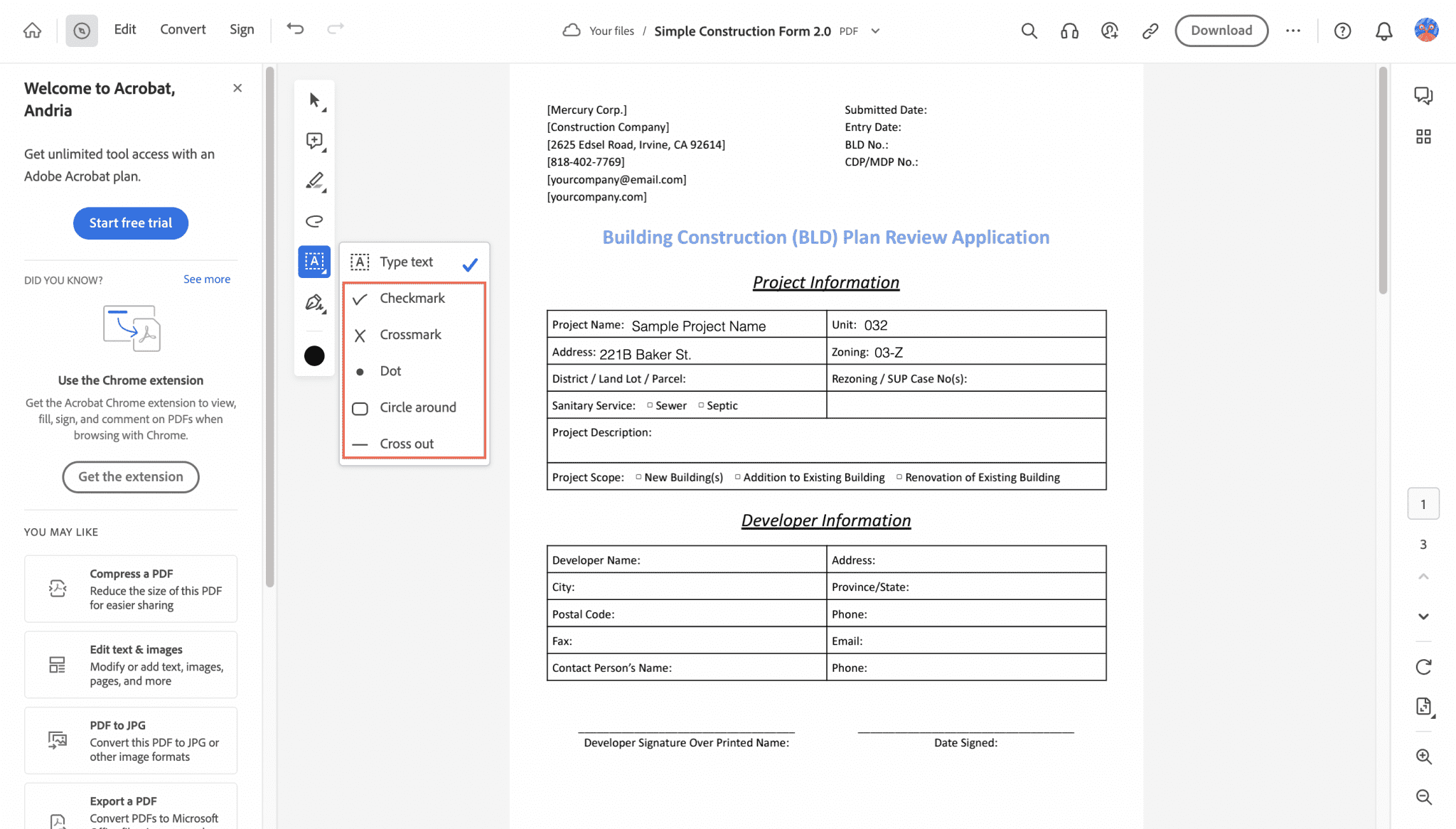This screenshot has width=1456, height=829.
Task: Choose Checkmark from the annotation menu
Action: point(412,298)
